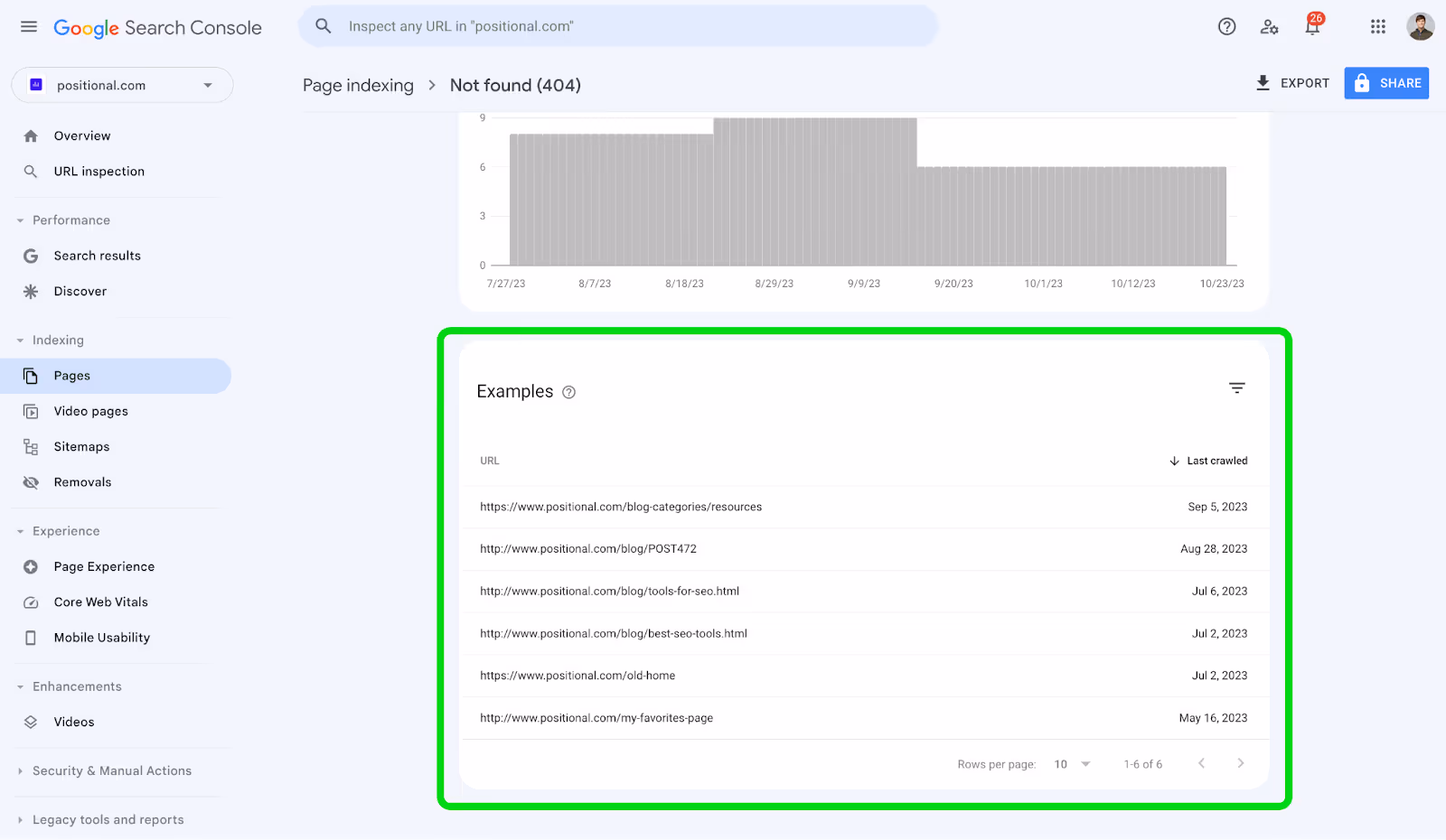Viewport: 1446px width, 840px height.
Task: Expand Legacy tools and reports section
Action: click(x=20, y=820)
